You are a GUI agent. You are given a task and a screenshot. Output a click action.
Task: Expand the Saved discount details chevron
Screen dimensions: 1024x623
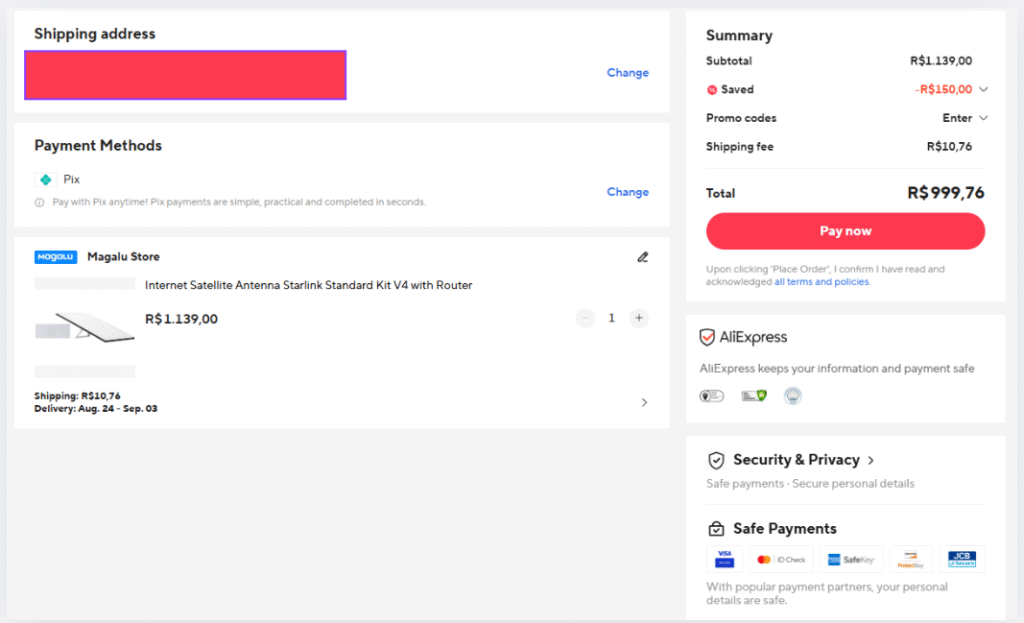pyautogui.click(x=984, y=89)
